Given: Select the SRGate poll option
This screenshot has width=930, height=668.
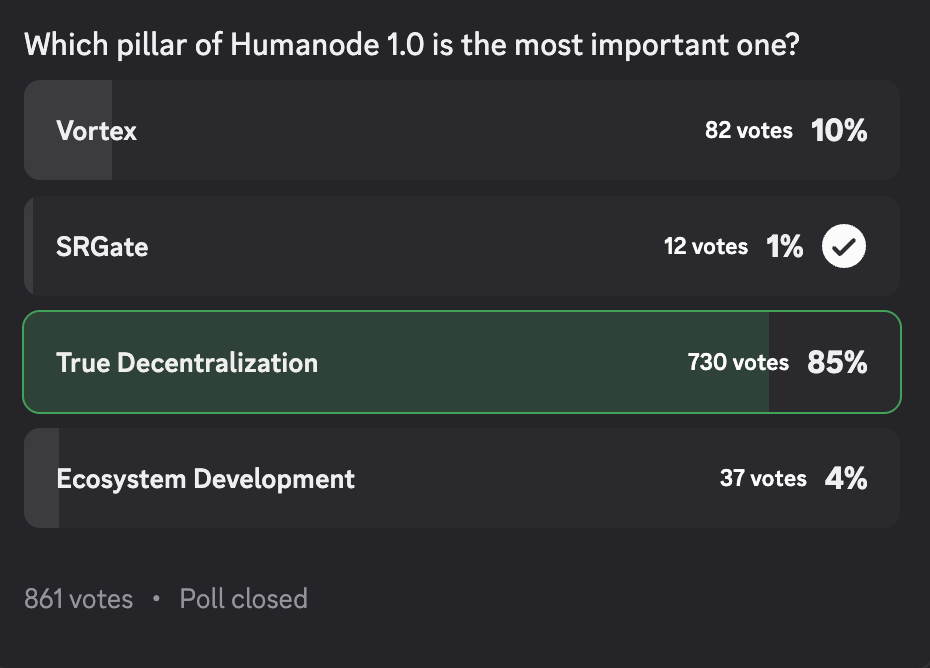Looking at the screenshot, I should 462,246.
